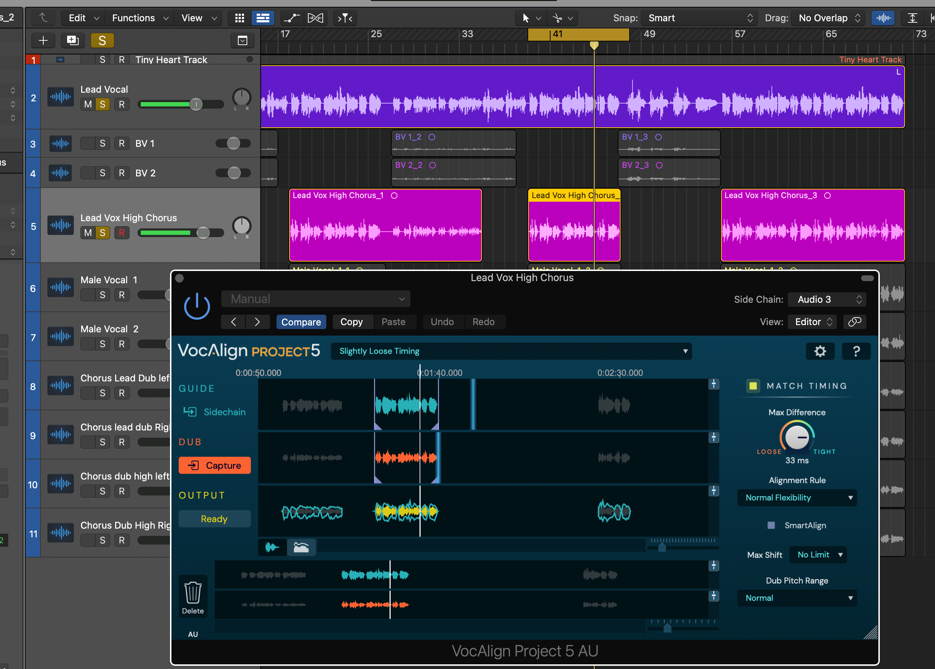Click the Compare button
Viewport: 935px width, 669px height.
pos(301,322)
